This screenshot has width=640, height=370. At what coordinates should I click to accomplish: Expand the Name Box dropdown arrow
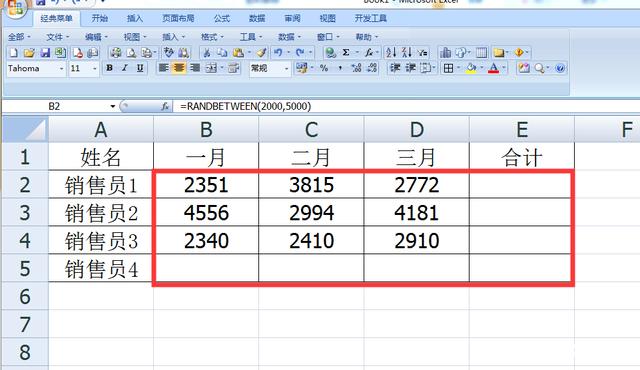[x=113, y=106]
